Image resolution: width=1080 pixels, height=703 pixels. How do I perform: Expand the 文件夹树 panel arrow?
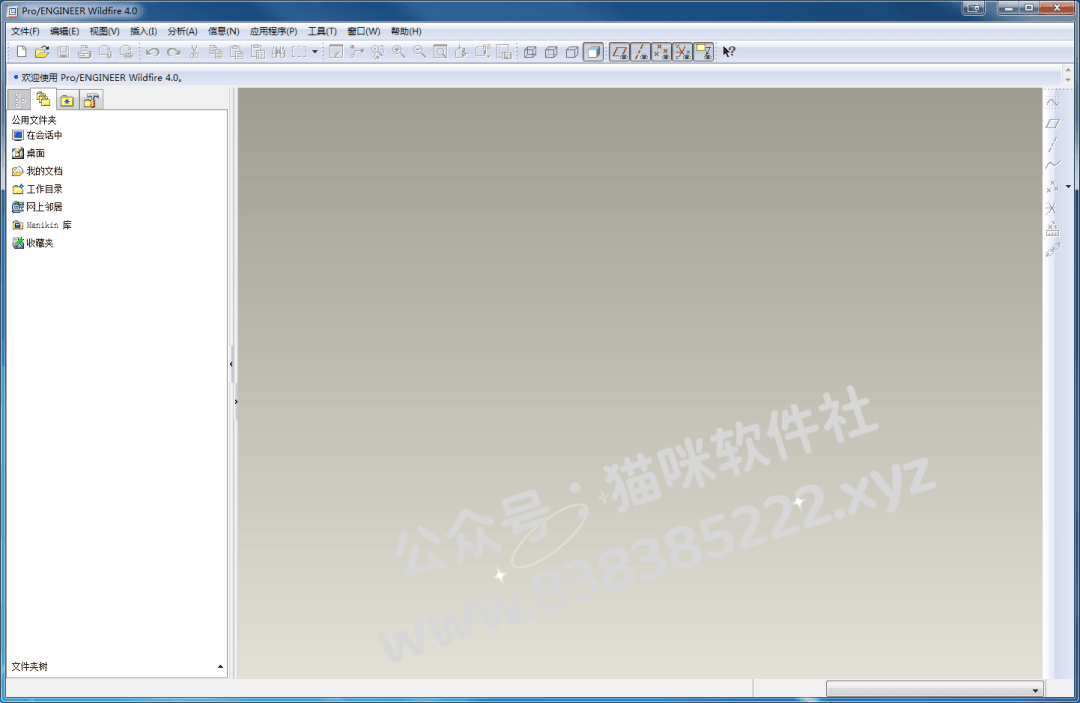220,667
